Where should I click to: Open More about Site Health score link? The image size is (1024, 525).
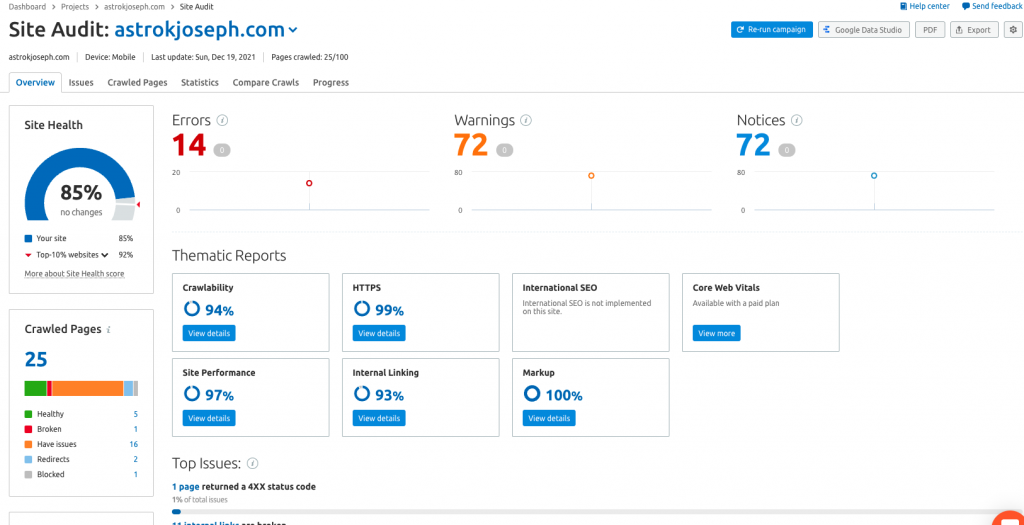pos(74,274)
